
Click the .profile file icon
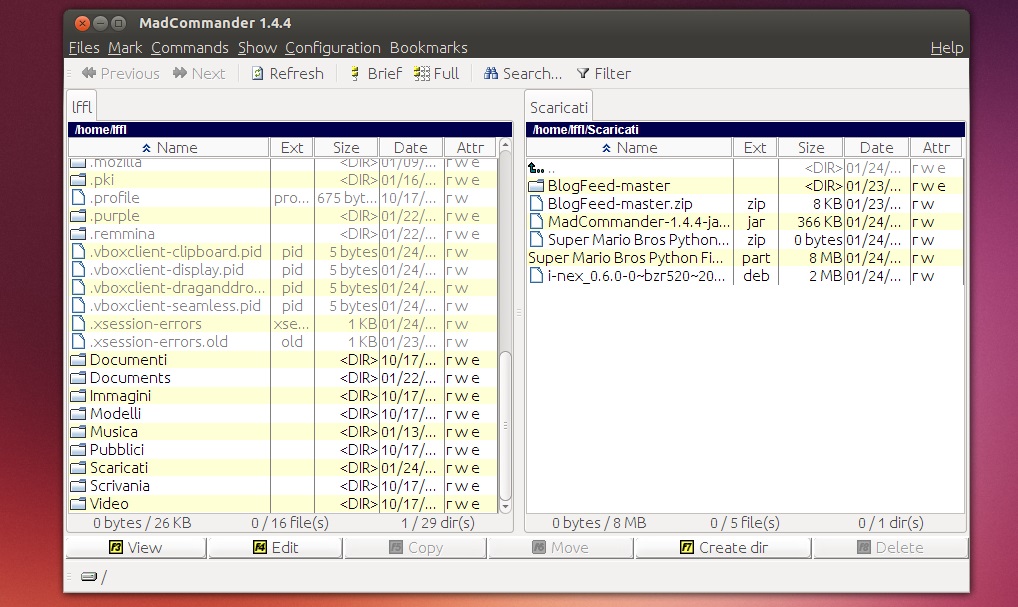click(x=79, y=198)
